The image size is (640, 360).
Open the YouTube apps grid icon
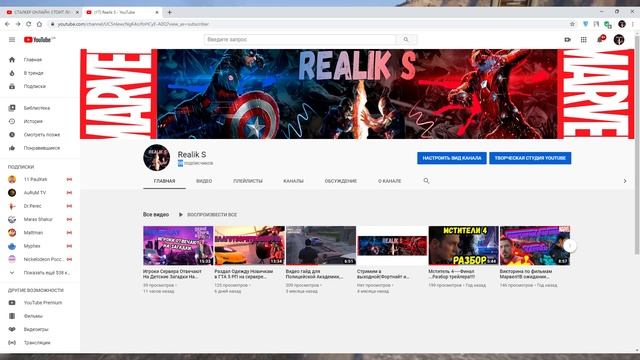pyautogui.click(x=584, y=40)
